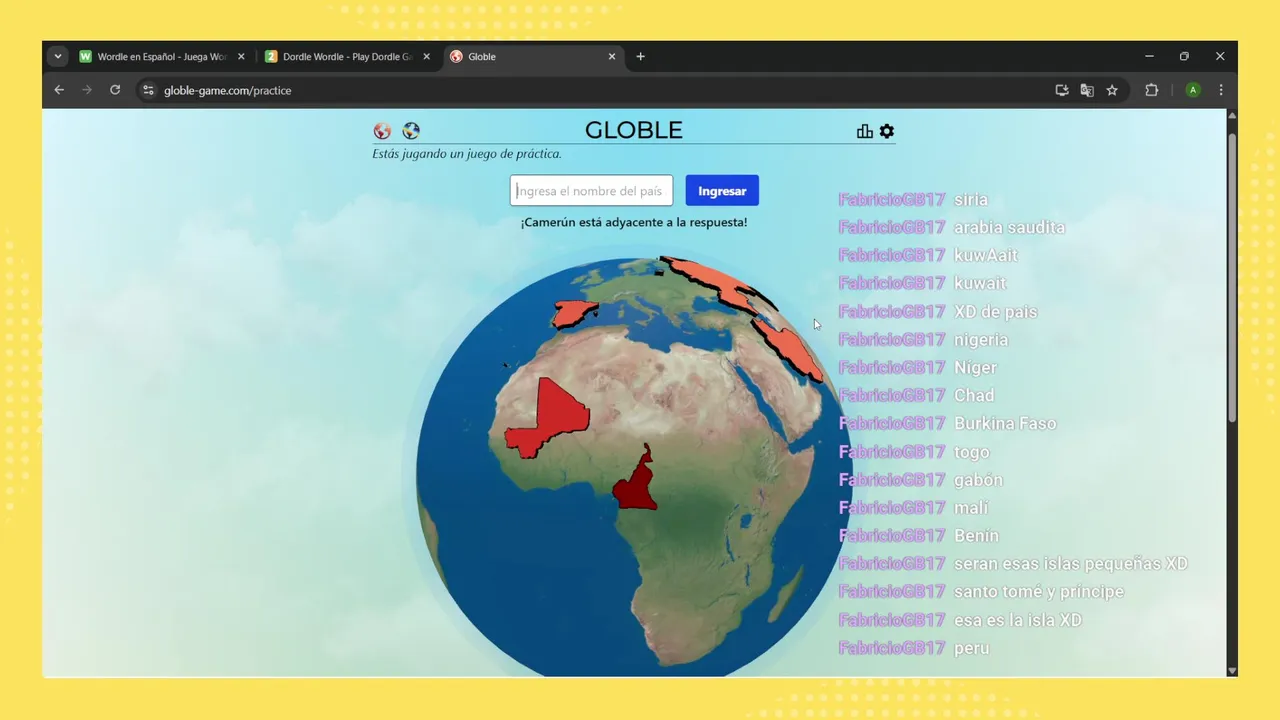The height and width of the screenshot is (720, 1280).
Task: Click the address bar URL globle-game.com/practice
Action: click(228, 90)
